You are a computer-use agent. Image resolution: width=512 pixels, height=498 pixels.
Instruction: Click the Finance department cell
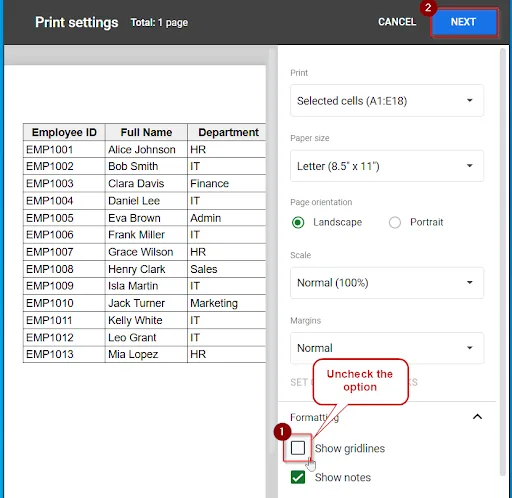227,183
